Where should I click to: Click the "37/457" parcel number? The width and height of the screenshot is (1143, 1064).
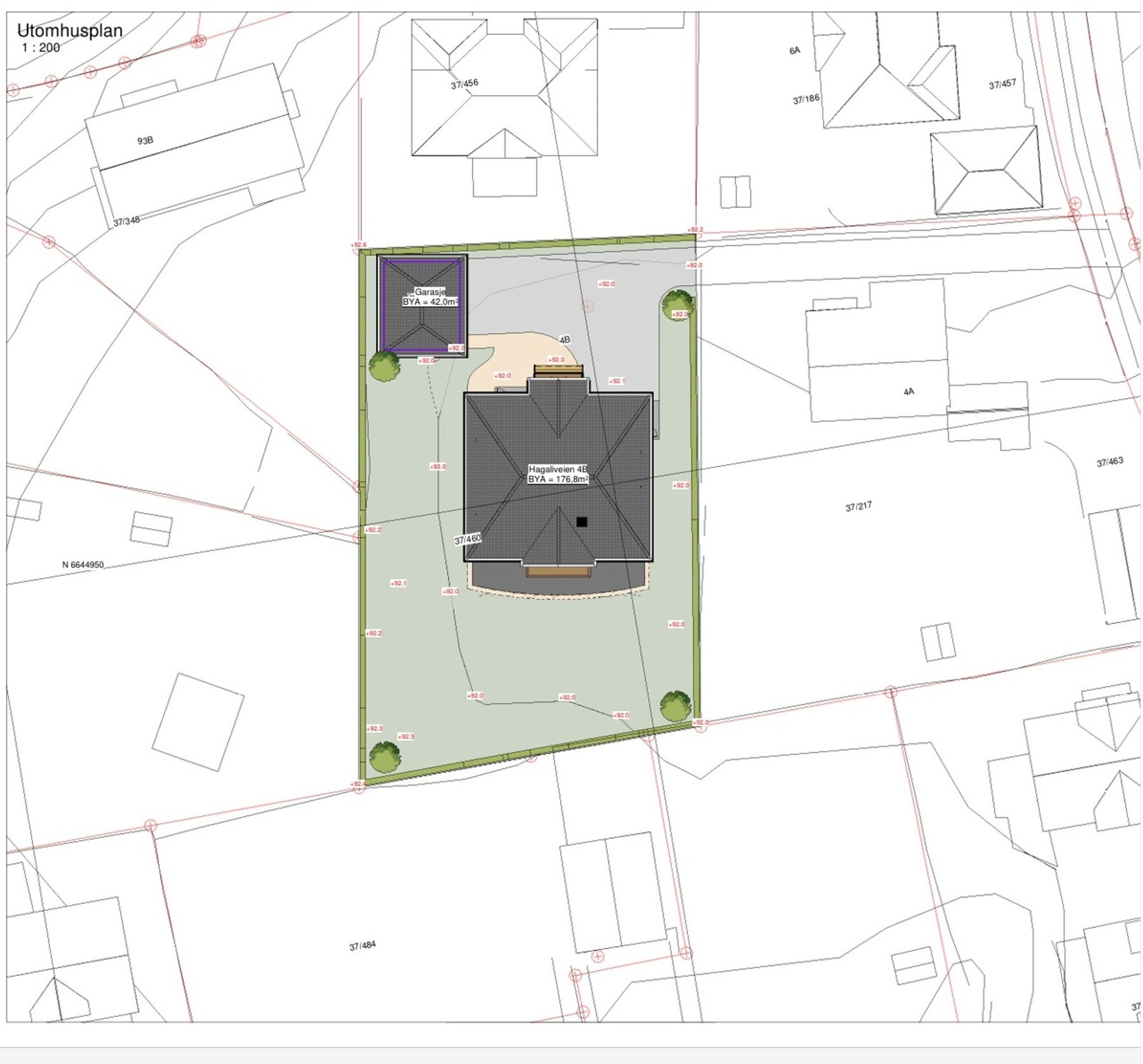point(1002,84)
